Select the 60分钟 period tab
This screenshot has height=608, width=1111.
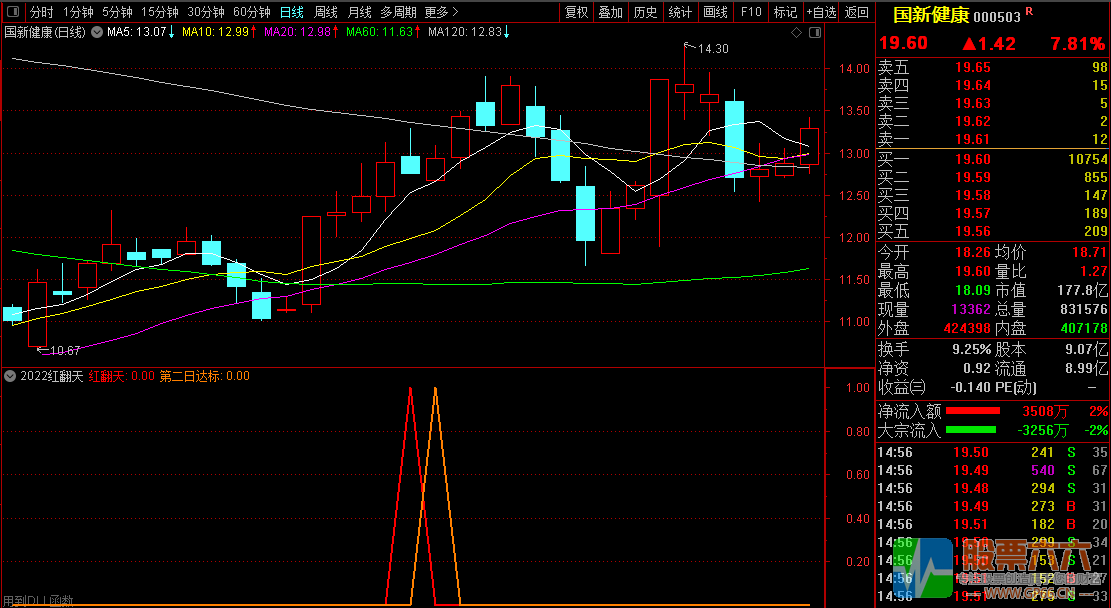(x=252, y=12)
